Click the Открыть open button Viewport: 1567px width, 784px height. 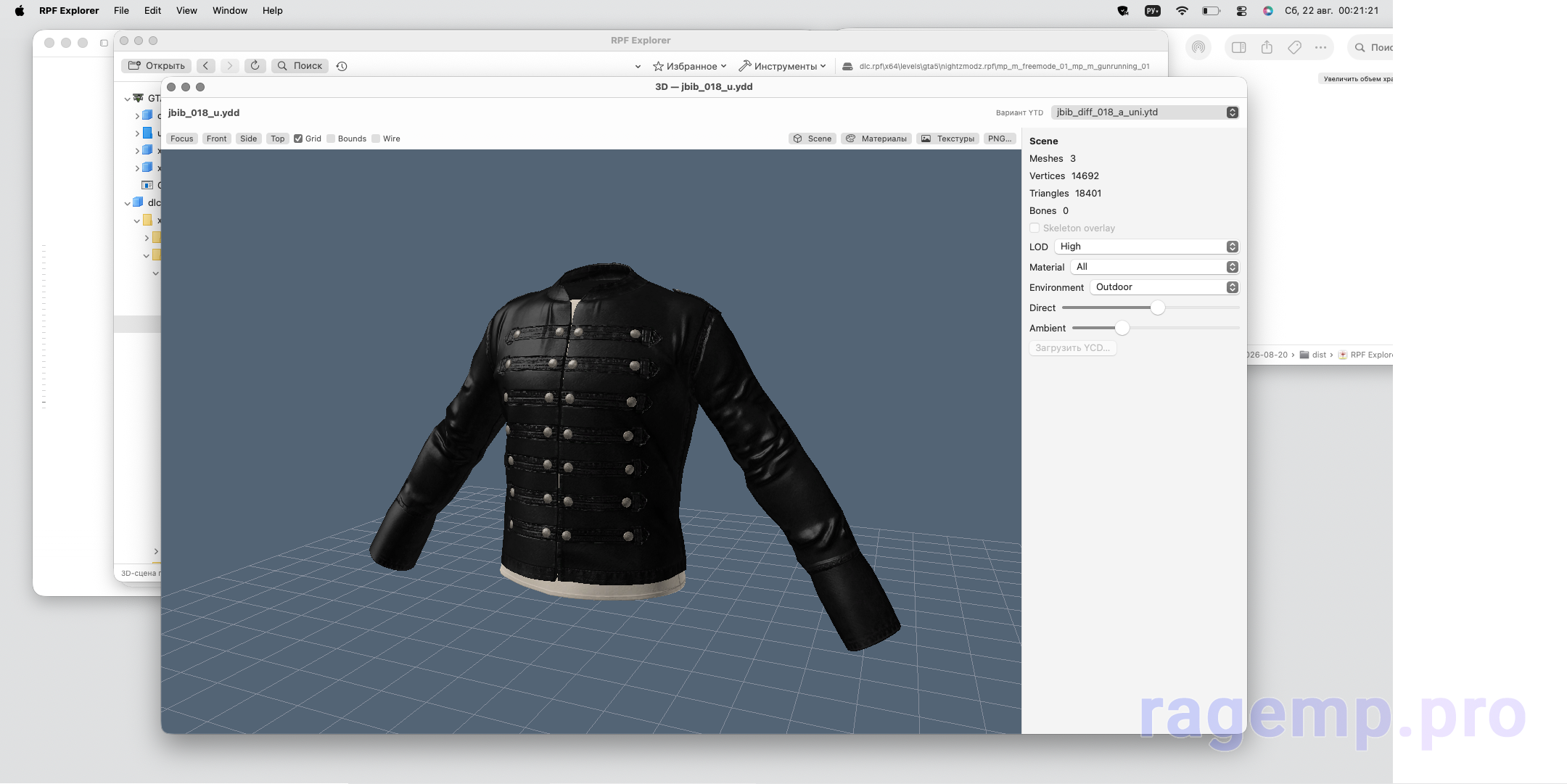tap(156, 66)
